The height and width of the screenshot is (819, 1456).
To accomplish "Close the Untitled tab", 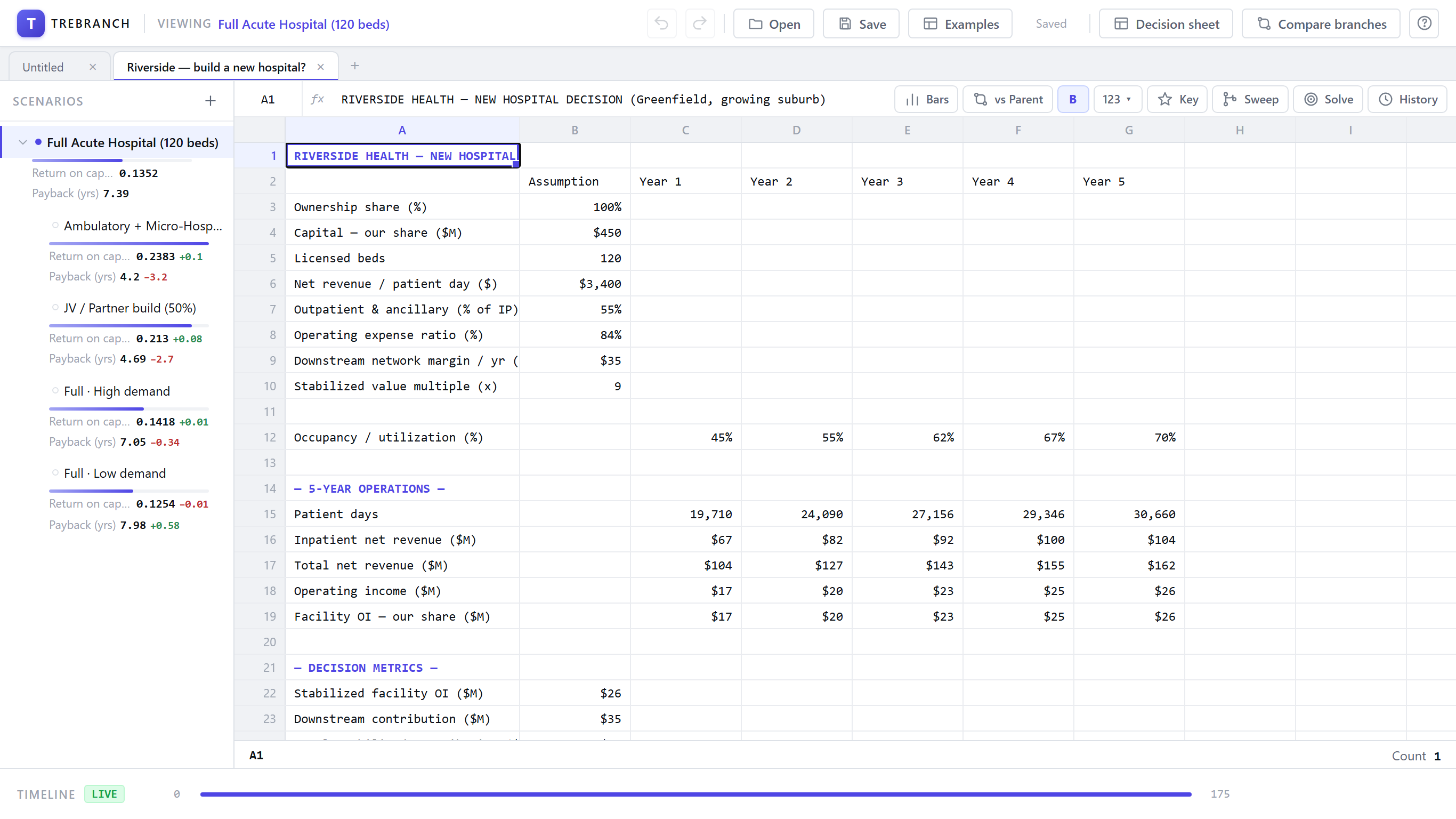I will click(93, 67).
